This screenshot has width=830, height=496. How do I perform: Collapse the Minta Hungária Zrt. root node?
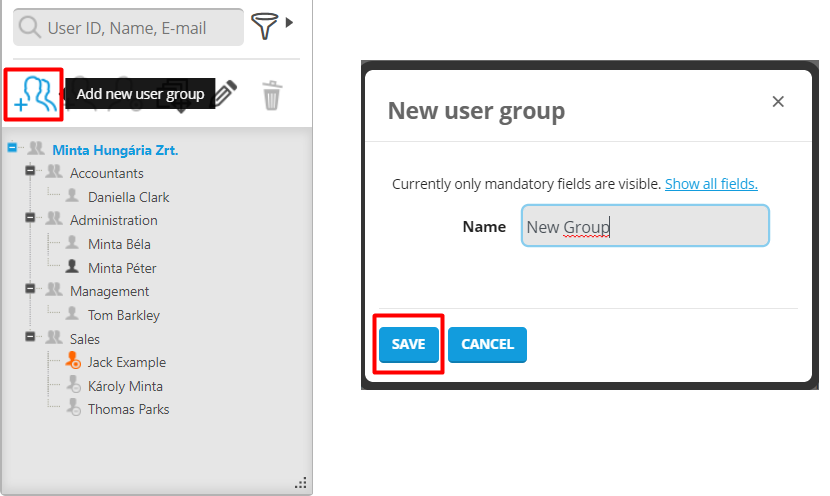click(13, 149)
